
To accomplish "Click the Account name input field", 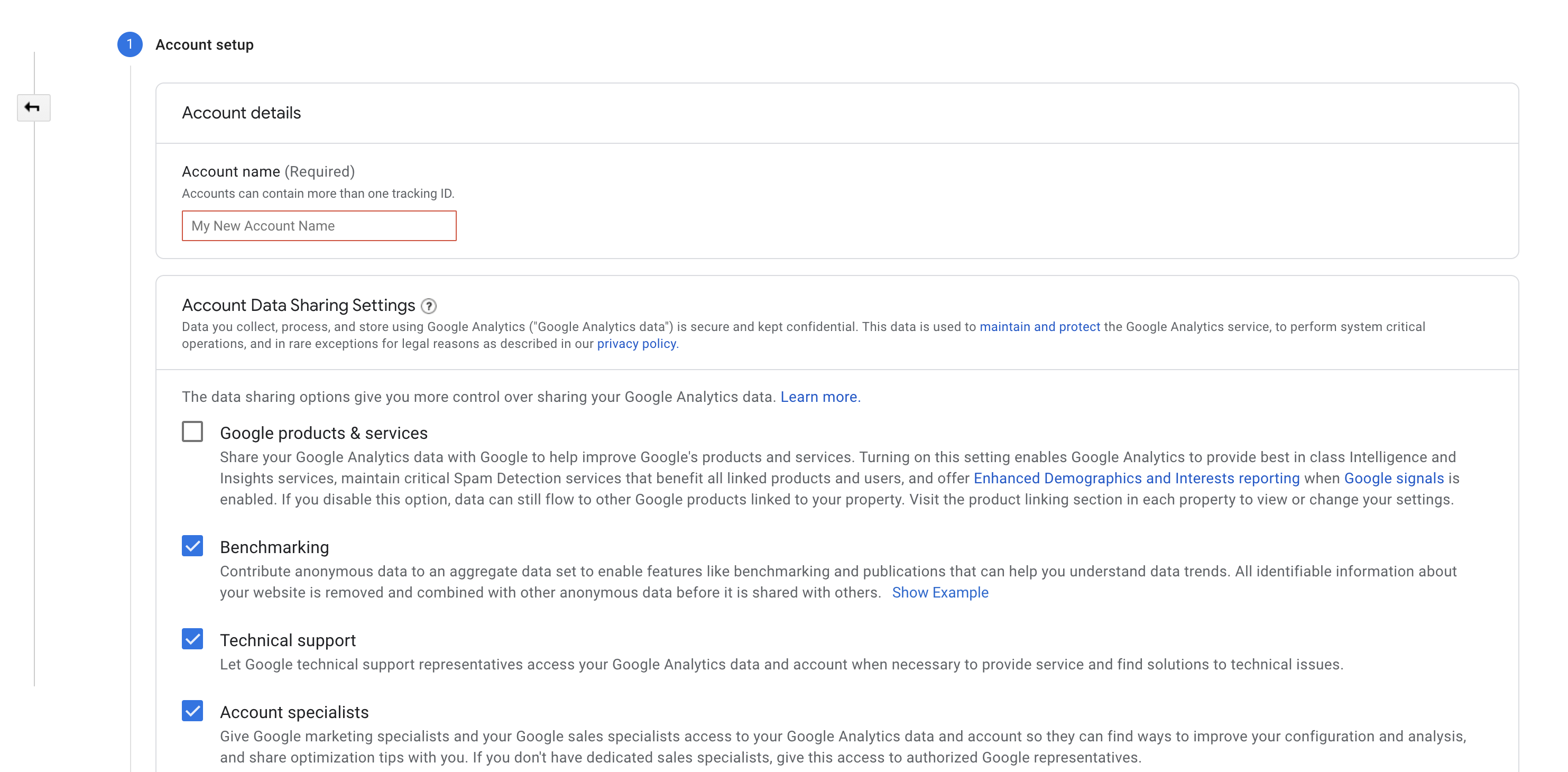I will (319, 226).
